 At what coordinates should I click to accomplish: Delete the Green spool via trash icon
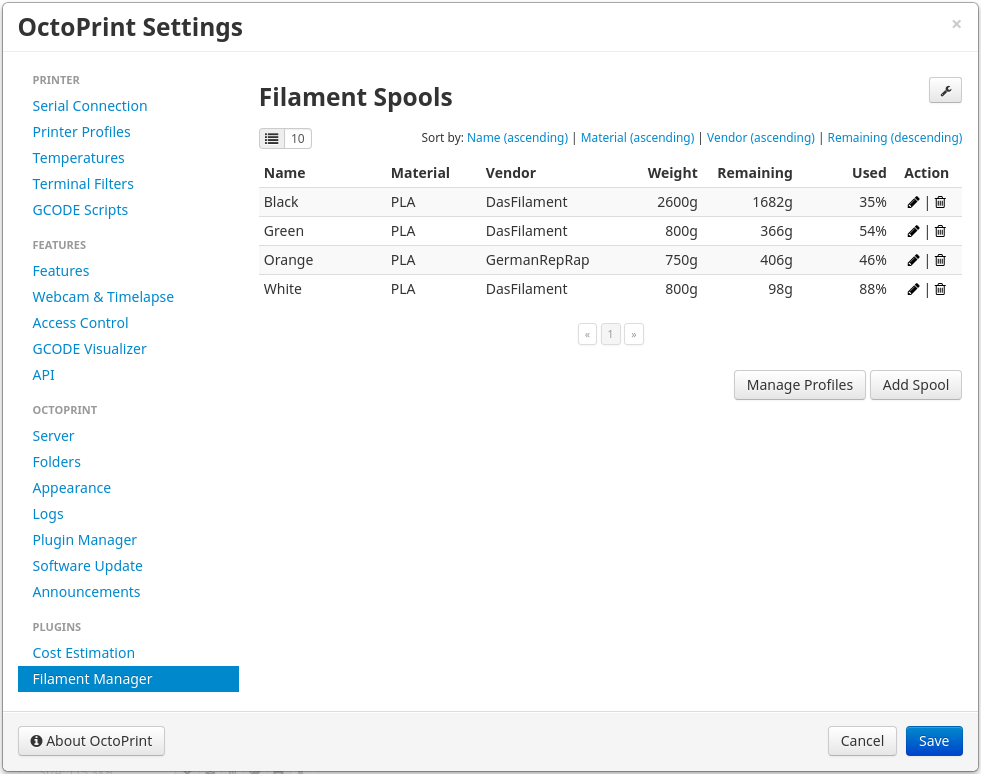click(x=940, y=231)
